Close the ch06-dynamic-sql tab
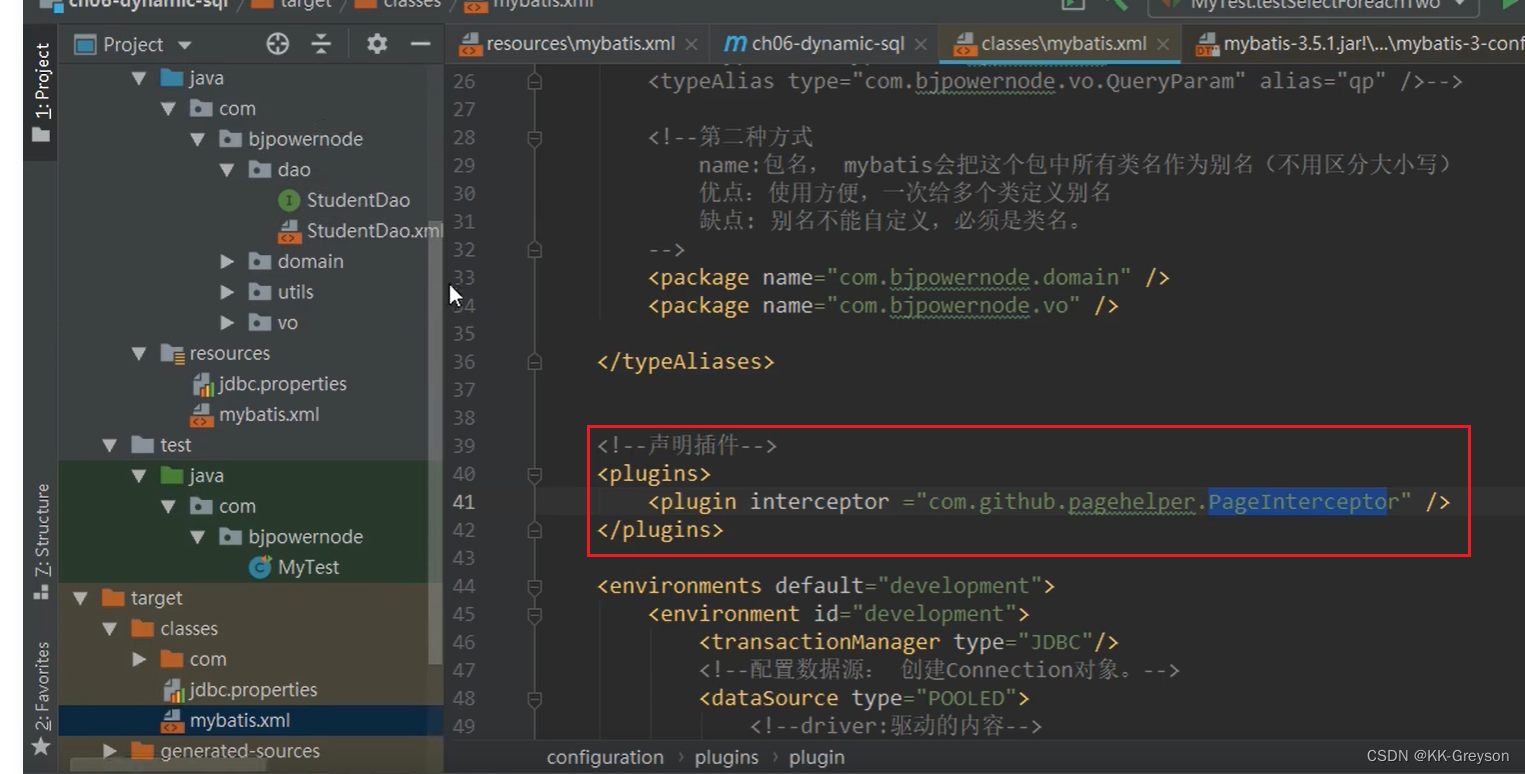 920,45
